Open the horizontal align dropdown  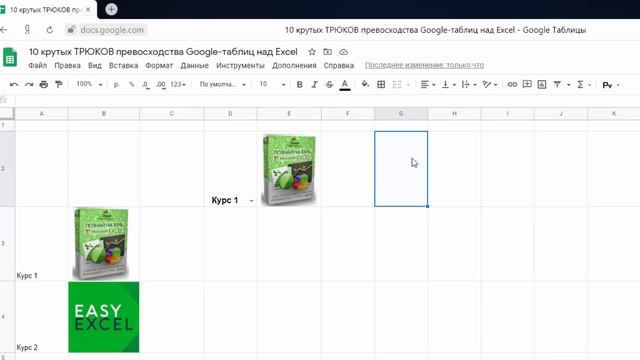[428, 84]
